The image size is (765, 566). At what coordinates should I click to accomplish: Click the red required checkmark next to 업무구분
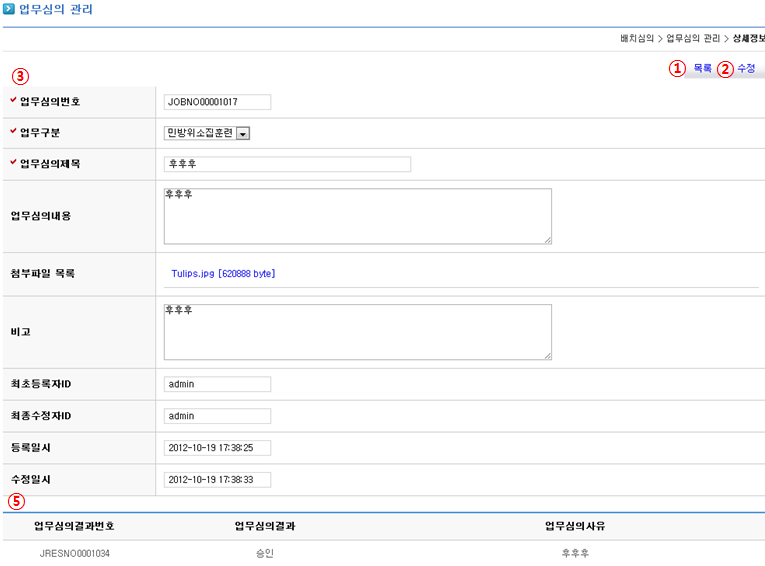[13, 132]
